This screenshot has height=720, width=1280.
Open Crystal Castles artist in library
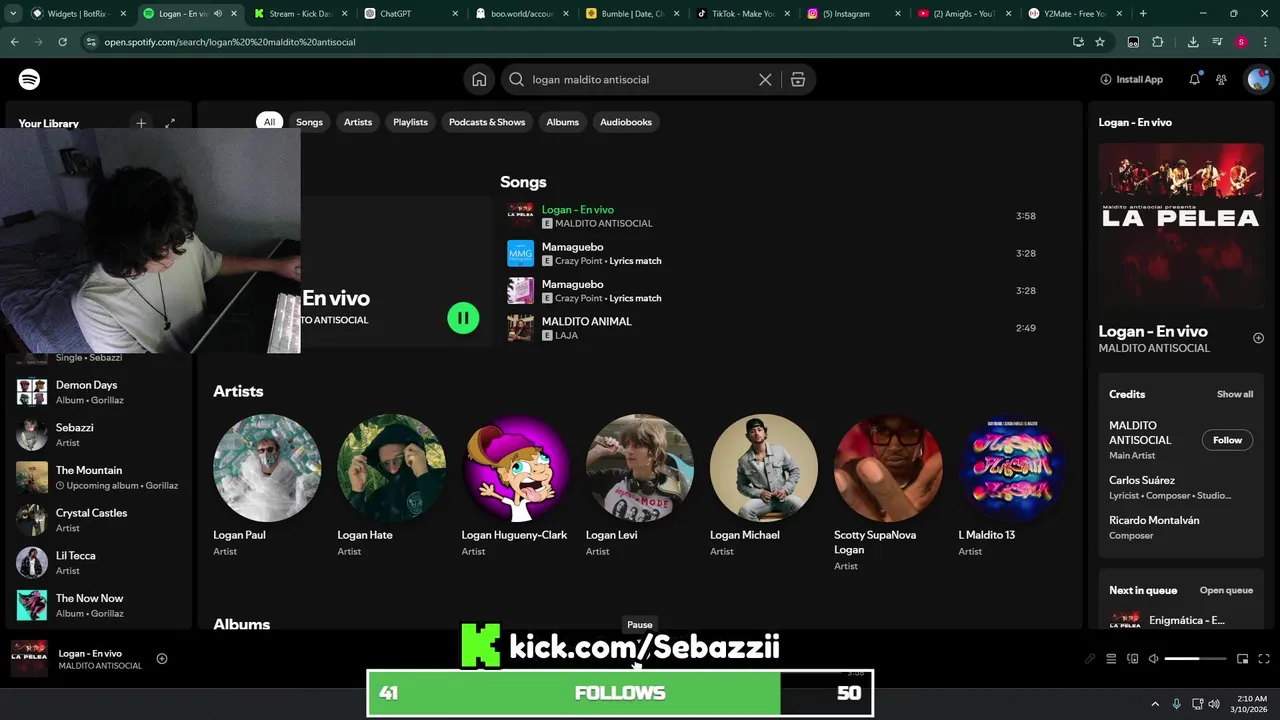pyautogui.click(x=98, y=520)
